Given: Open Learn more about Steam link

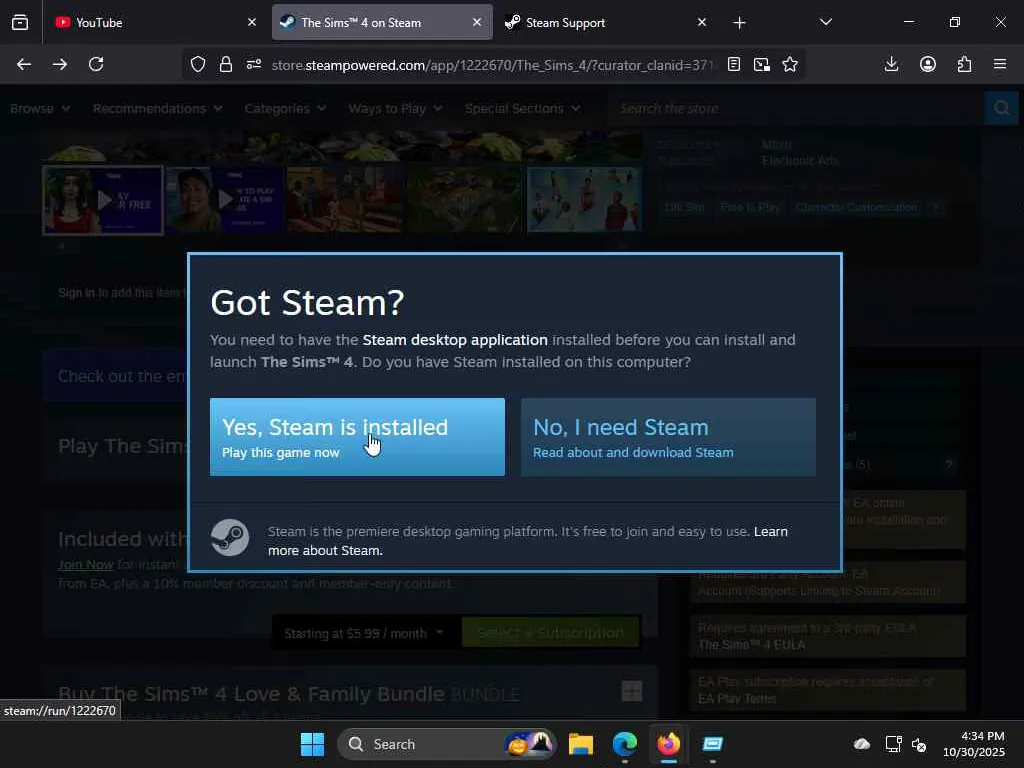Looking at the screenshot, I should click(528, 541).
